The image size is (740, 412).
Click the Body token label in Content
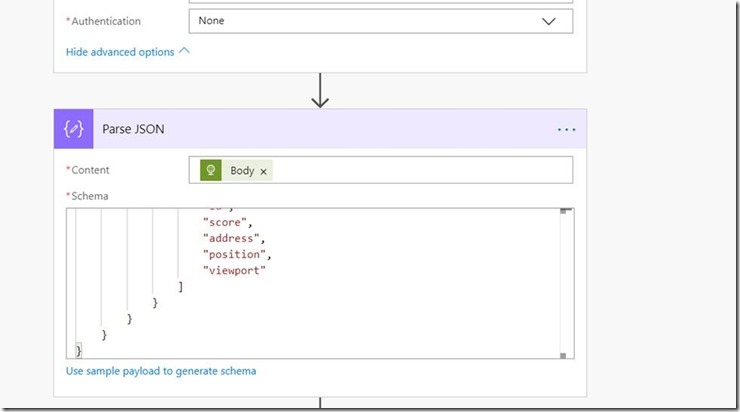(x=242, y=171)
